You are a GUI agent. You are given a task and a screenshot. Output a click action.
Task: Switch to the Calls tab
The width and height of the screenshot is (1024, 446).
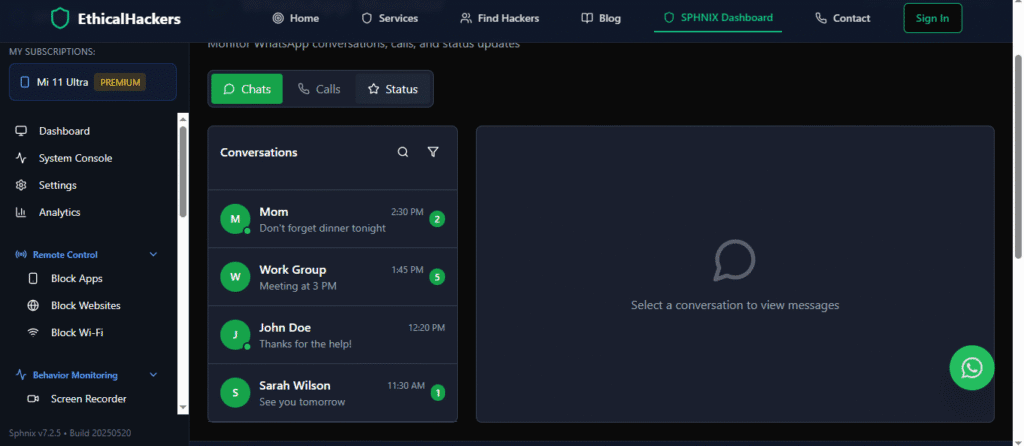coord(319,89)
